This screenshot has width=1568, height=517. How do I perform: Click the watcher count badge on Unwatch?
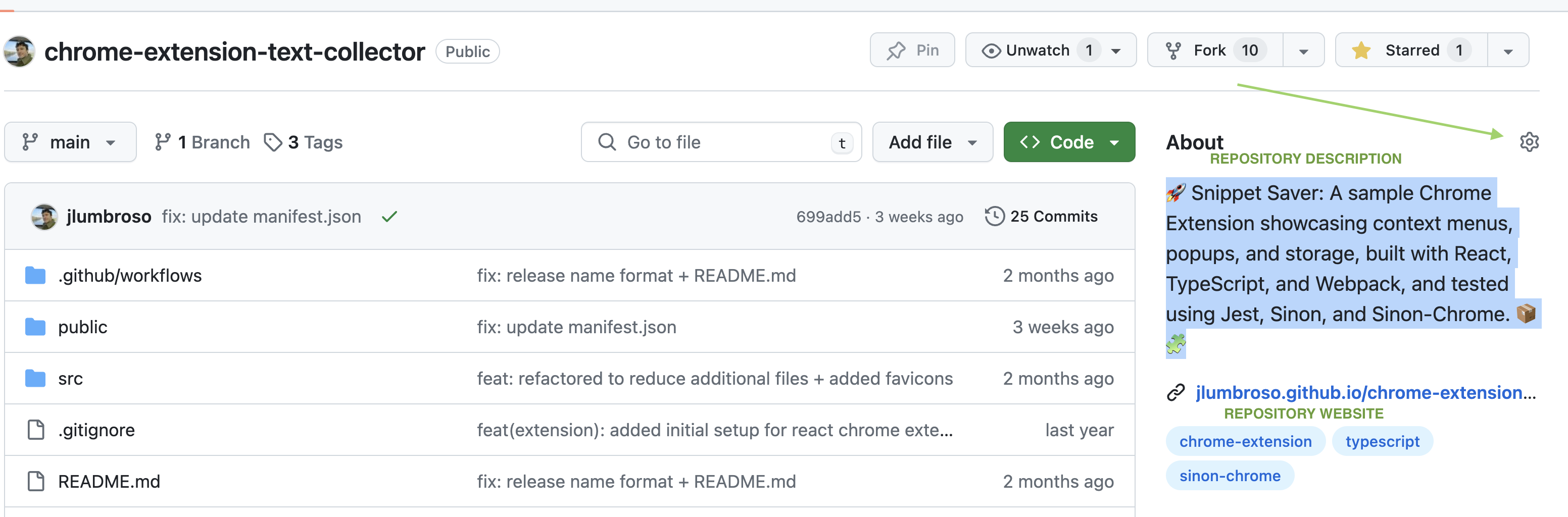(x=1089, y=50)
